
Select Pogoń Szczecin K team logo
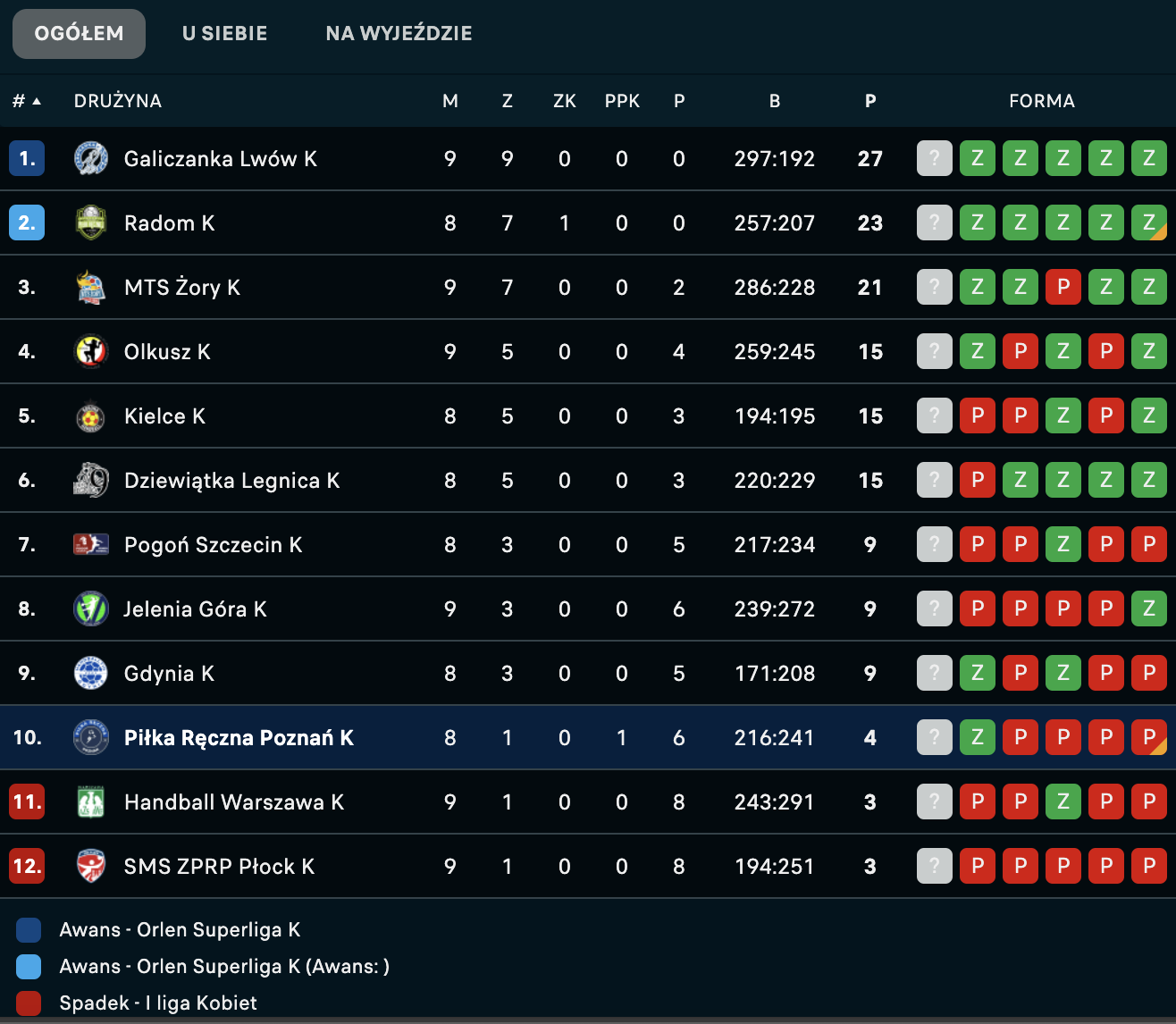click(91, 544)
